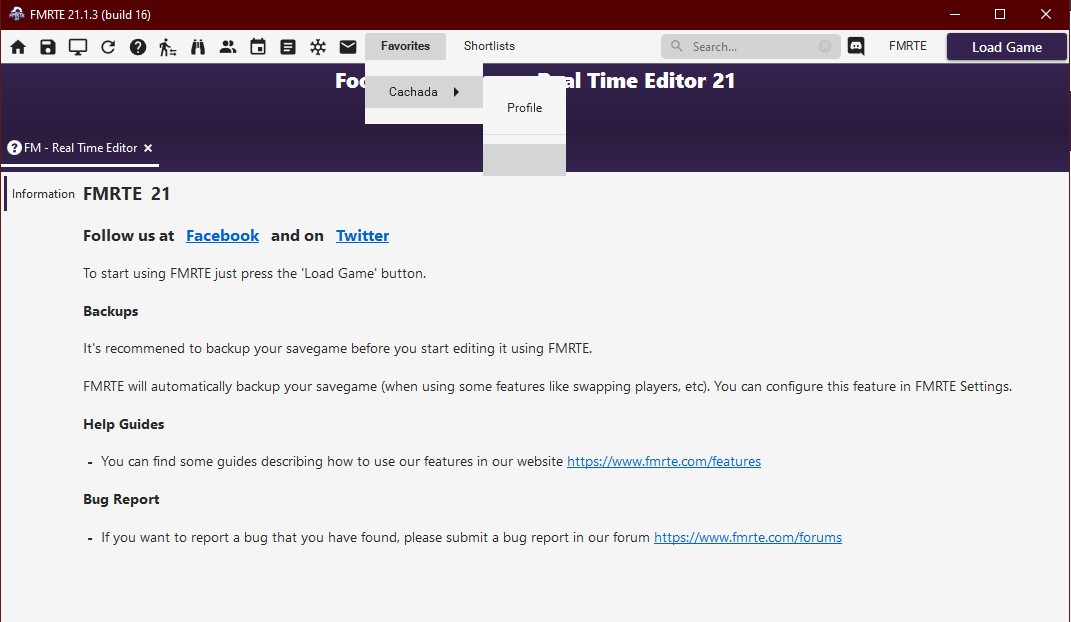Open the calendar icon in the toolbar
The width and height of the screenshot is (1071, 622).
click(x=258, y=46)
